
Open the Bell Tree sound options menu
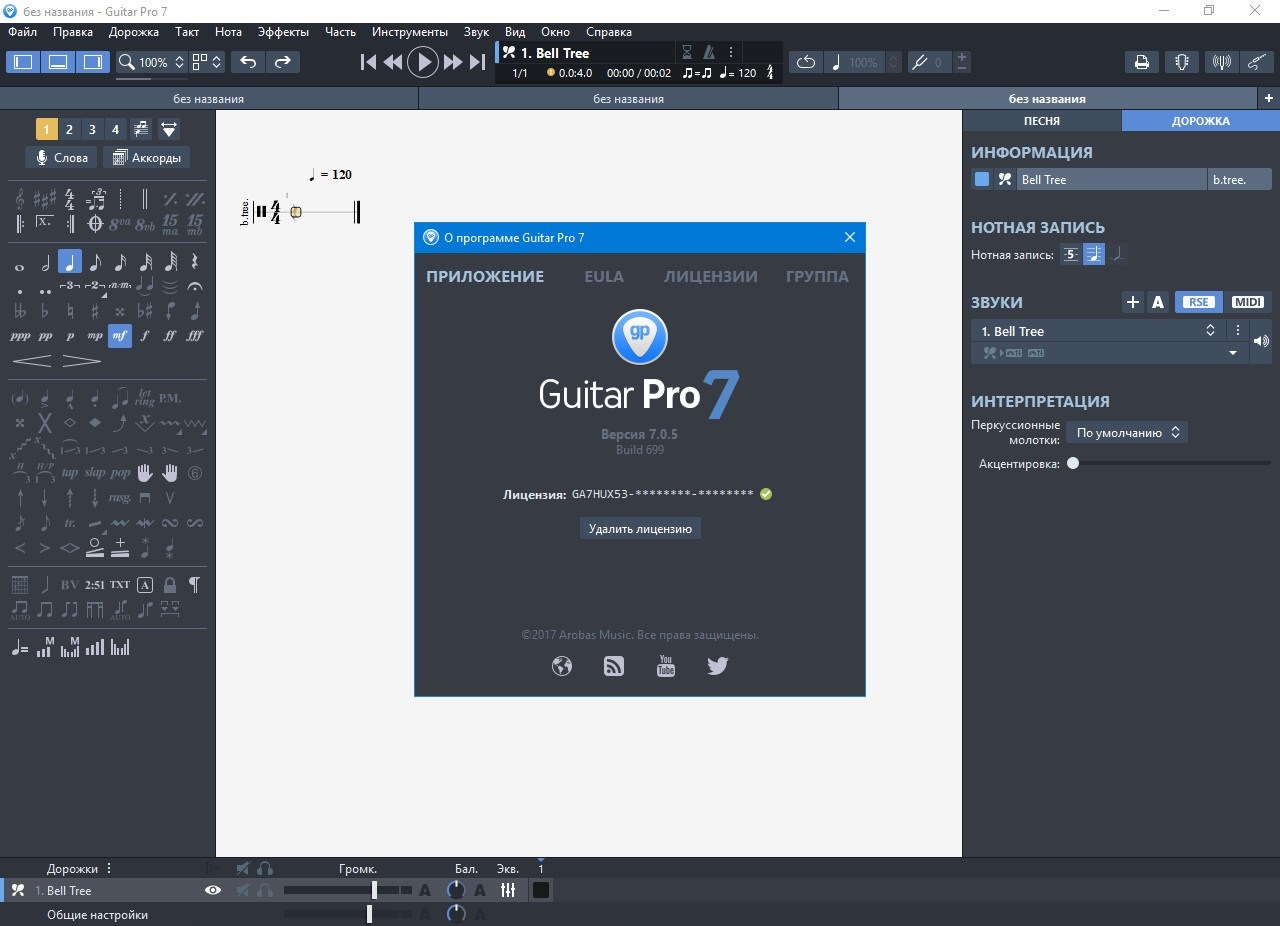click(x=1237, y=331)
